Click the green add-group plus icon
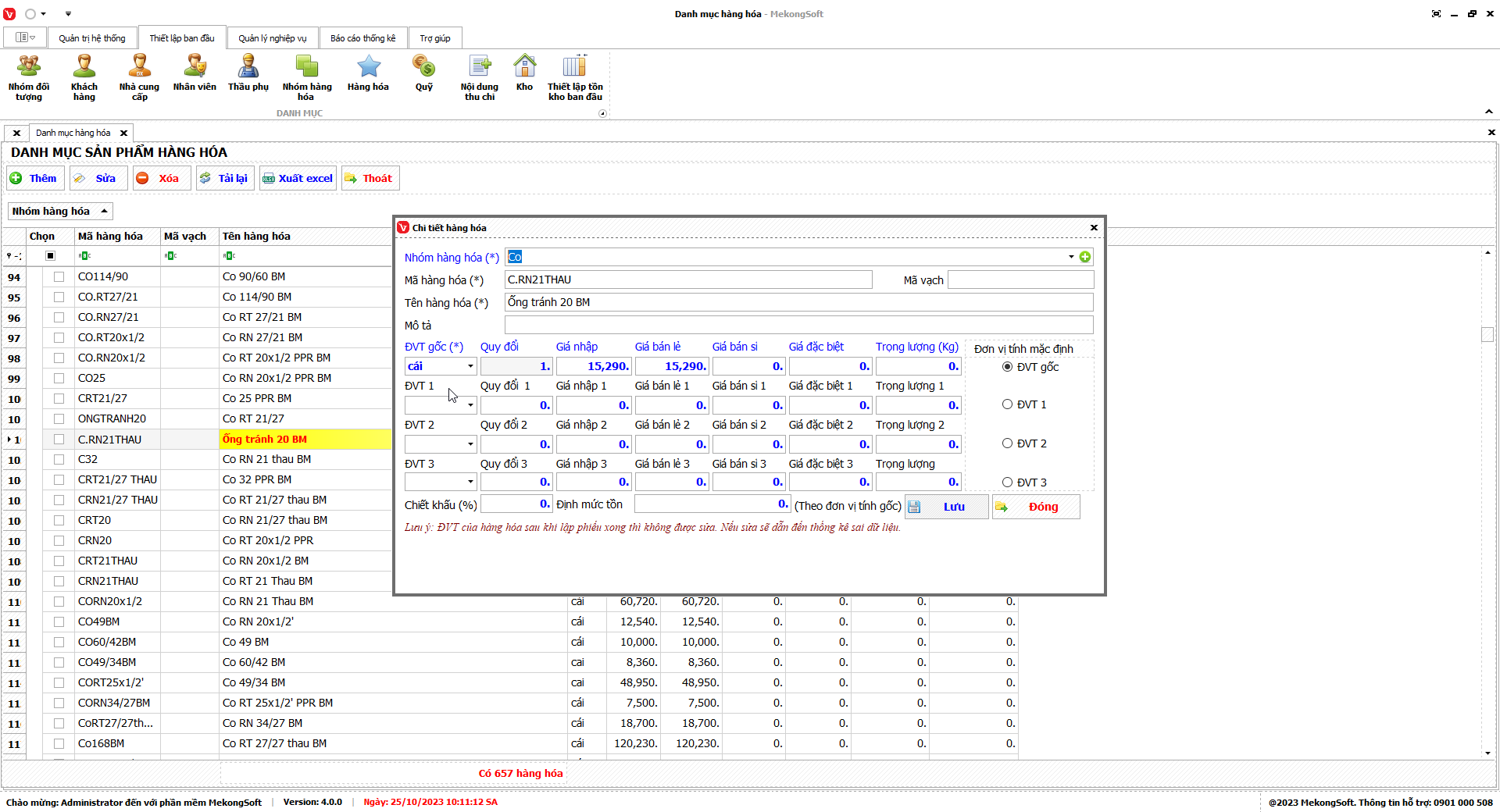This screenshot has width=1500, height=812. [1085, 257]
